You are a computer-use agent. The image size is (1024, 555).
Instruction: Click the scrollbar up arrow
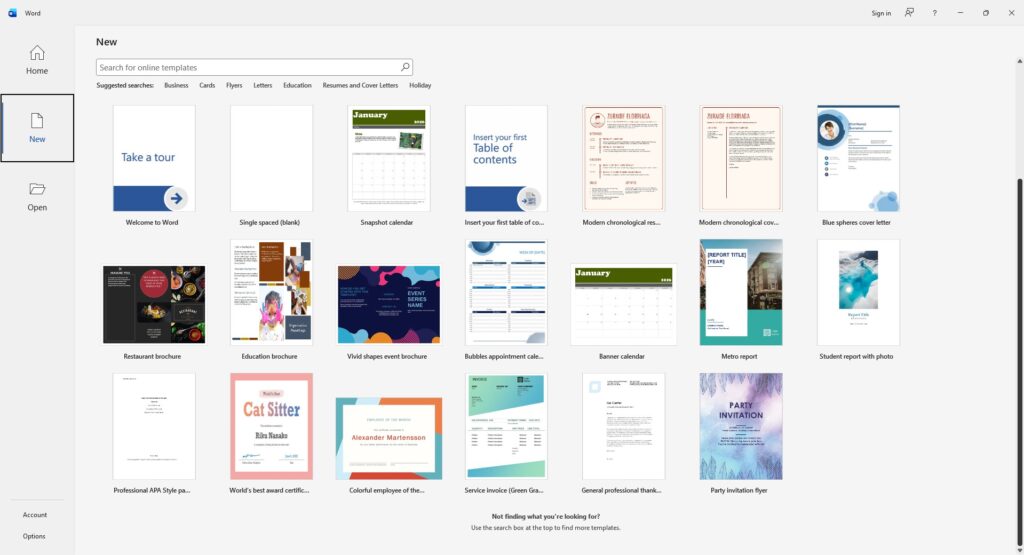tap(1019, 61)
